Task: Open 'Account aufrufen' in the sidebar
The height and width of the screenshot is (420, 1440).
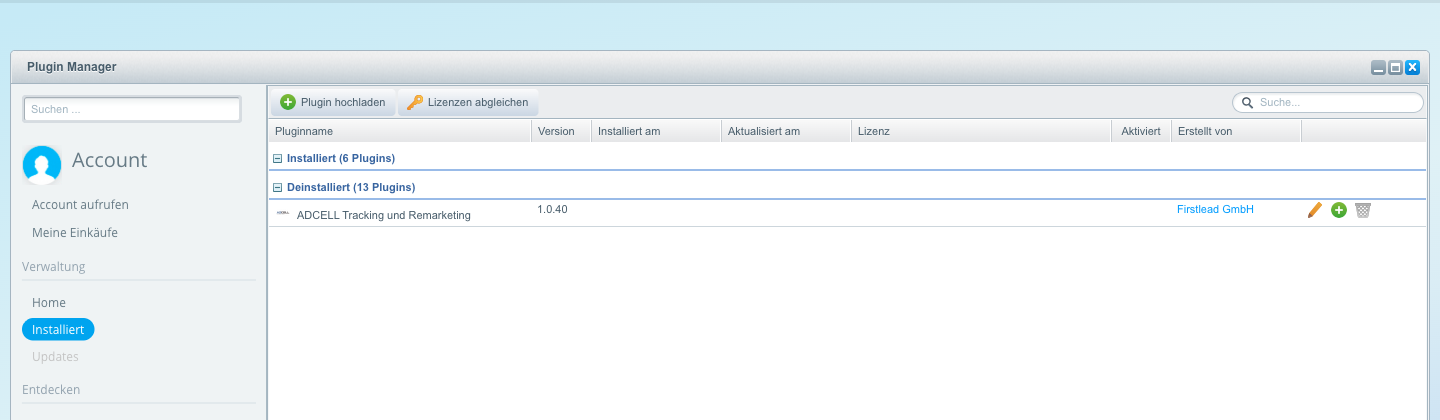Action: point(80,204)
